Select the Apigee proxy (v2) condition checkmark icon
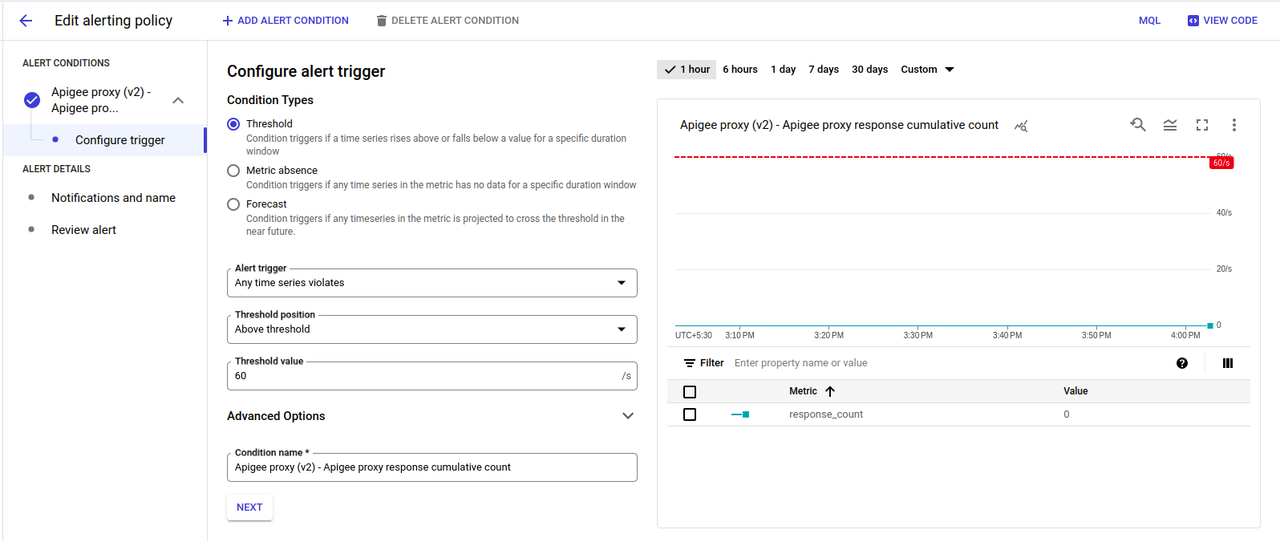 tap(32, 100)
